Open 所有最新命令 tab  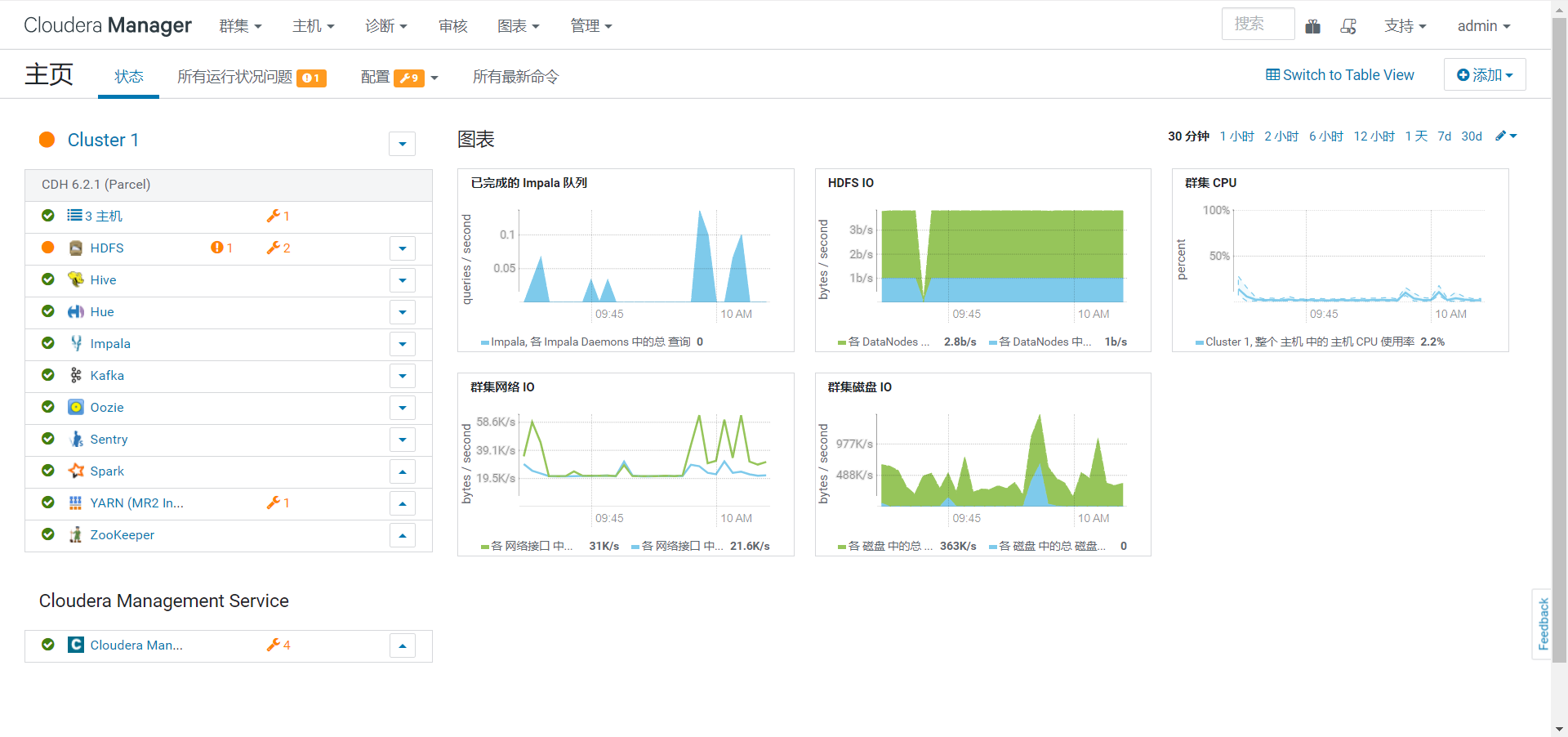click(516, 77)
